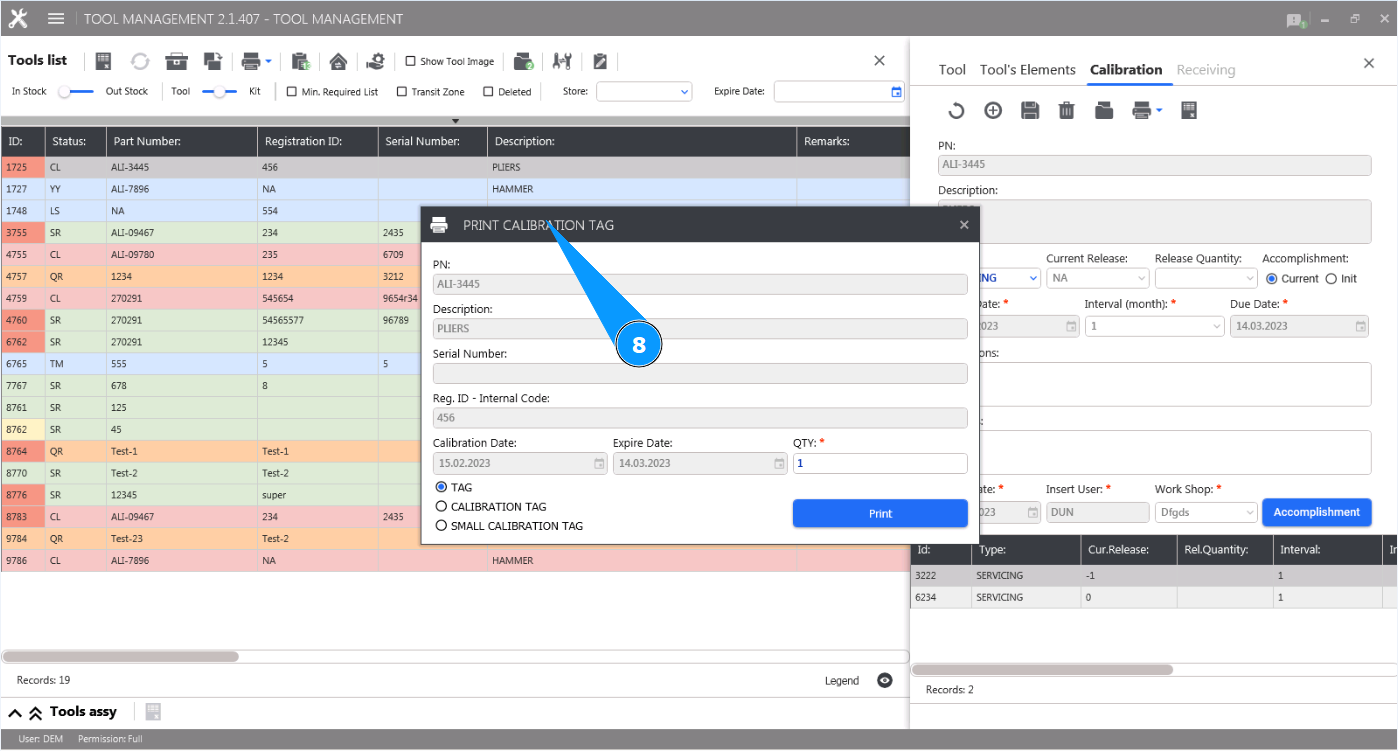Open calendar picker for Expire Date filter
Viewport: 1398px width, 751px height.
pyautogui.click(x=896, y=92)
